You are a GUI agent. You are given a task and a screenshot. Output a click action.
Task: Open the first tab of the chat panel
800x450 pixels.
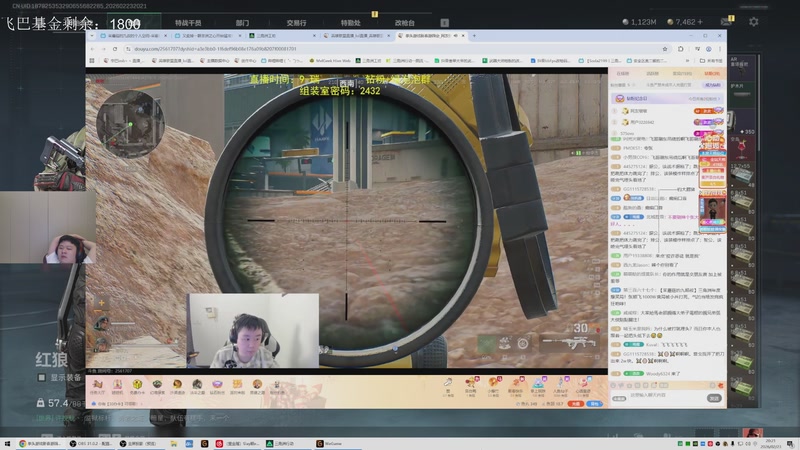(x=623, y=74)
